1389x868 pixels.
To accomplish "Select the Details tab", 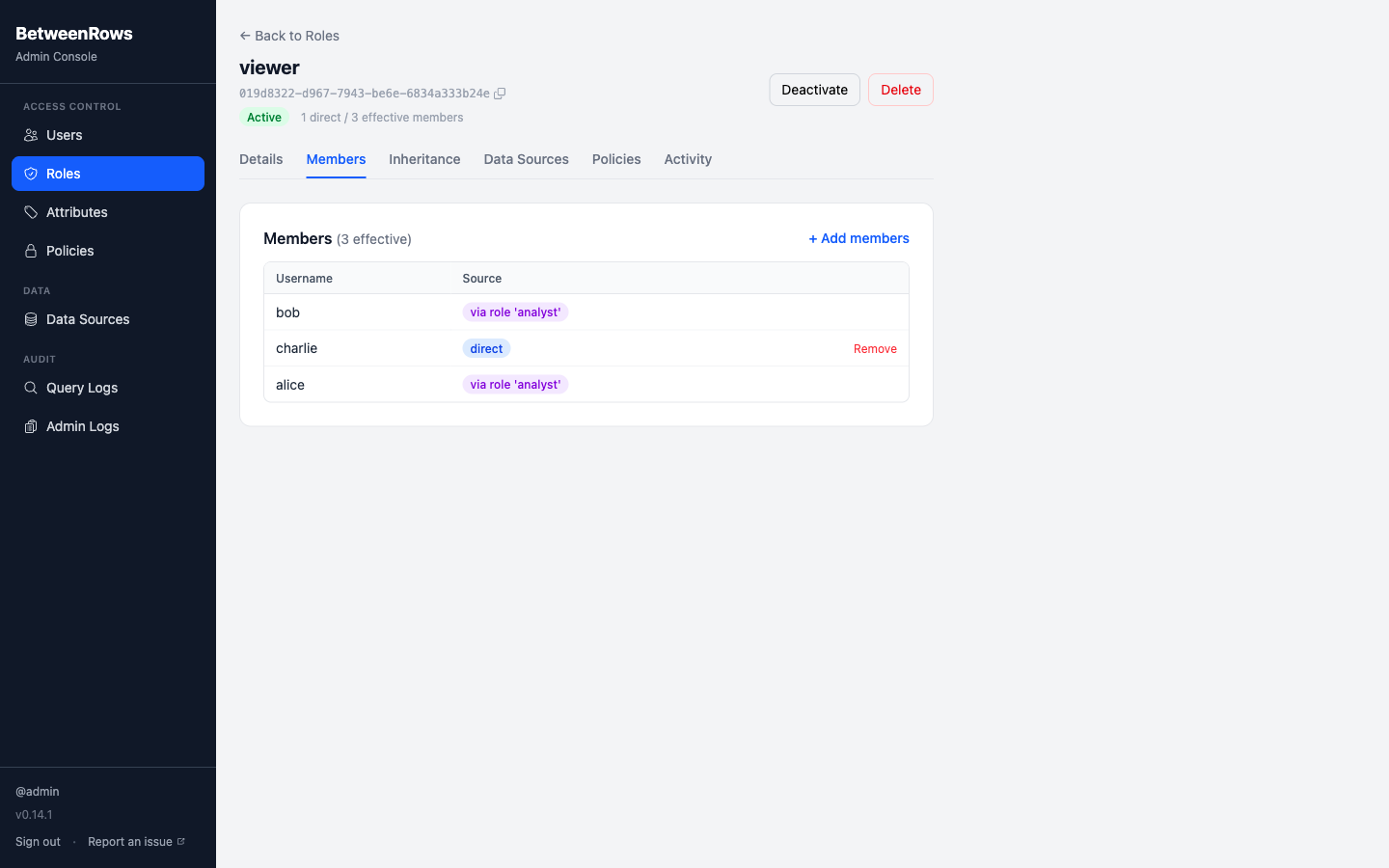I will (260, 159).
